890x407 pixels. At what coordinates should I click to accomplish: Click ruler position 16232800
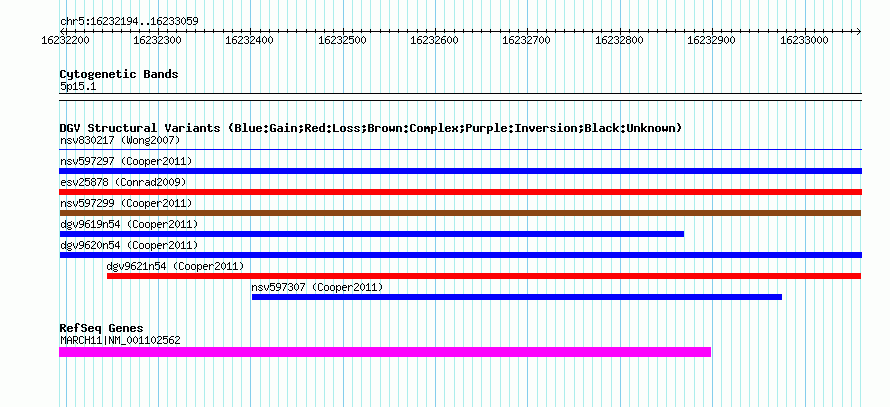619,40
